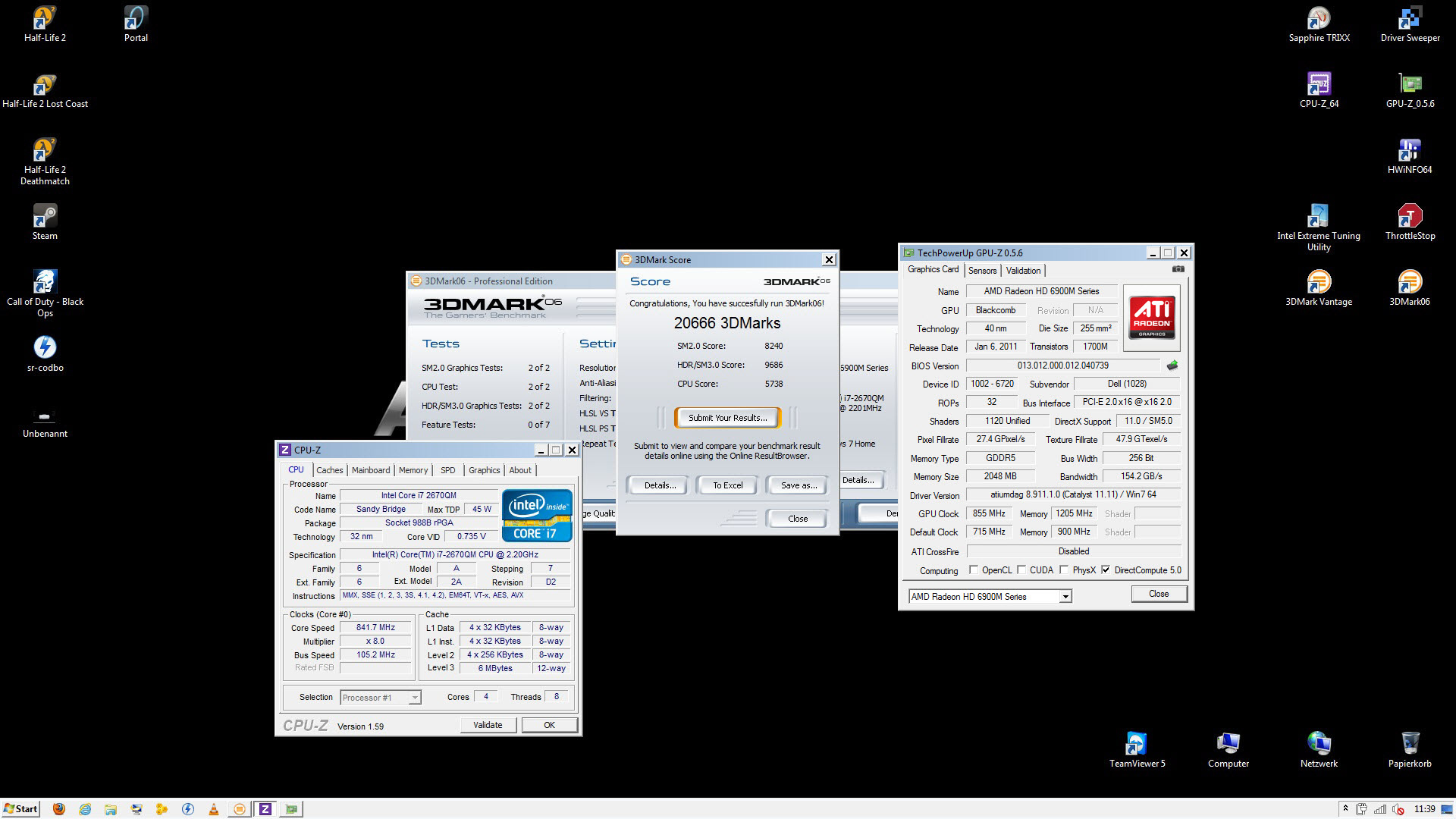
Task: Select the Papierkorb recycle bin icon
Action: 1410,750
